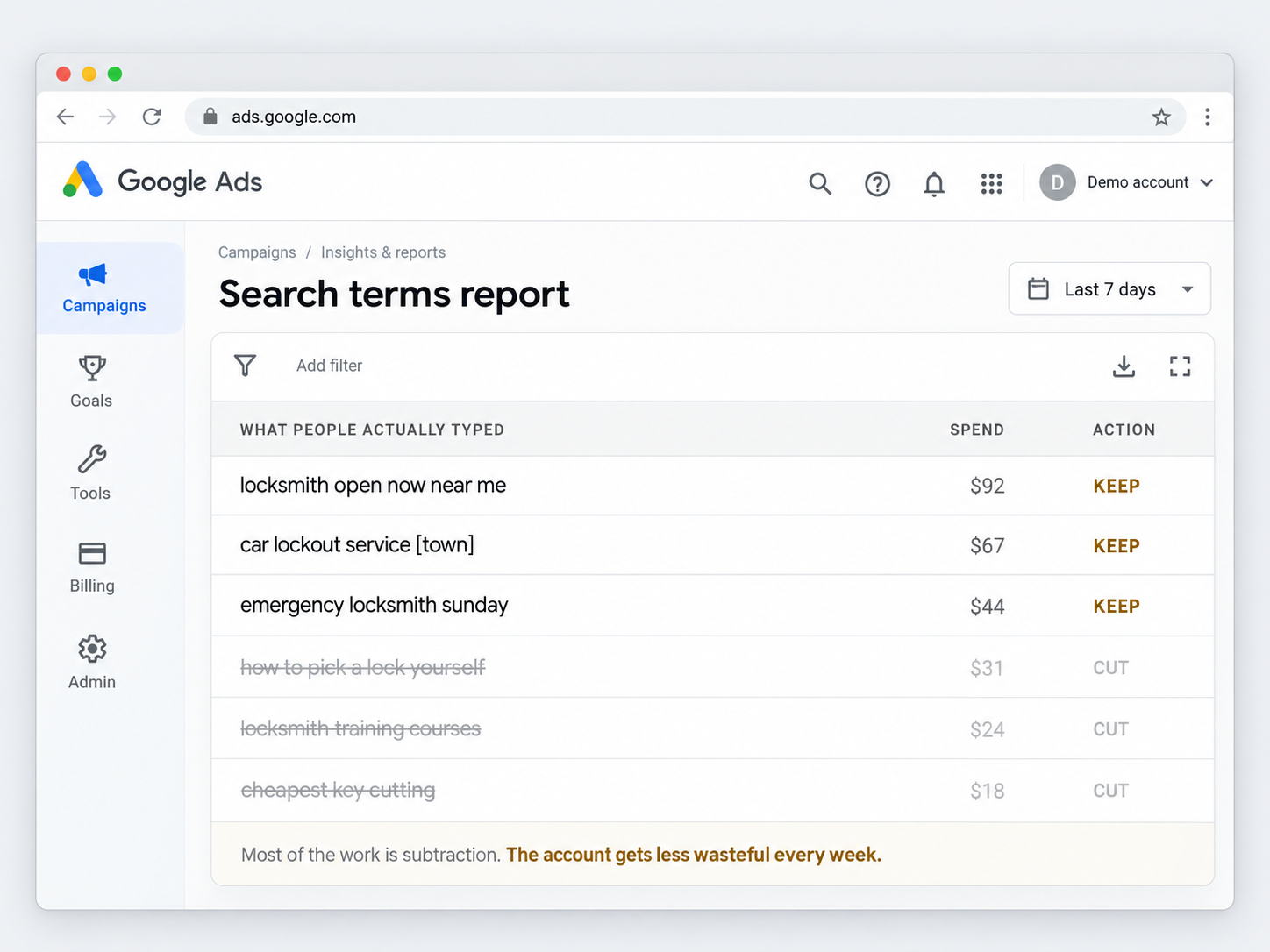This screenshot has width=1270, height=952.
Task: Open search with the magnifier icon
Action: click(820, 183)
